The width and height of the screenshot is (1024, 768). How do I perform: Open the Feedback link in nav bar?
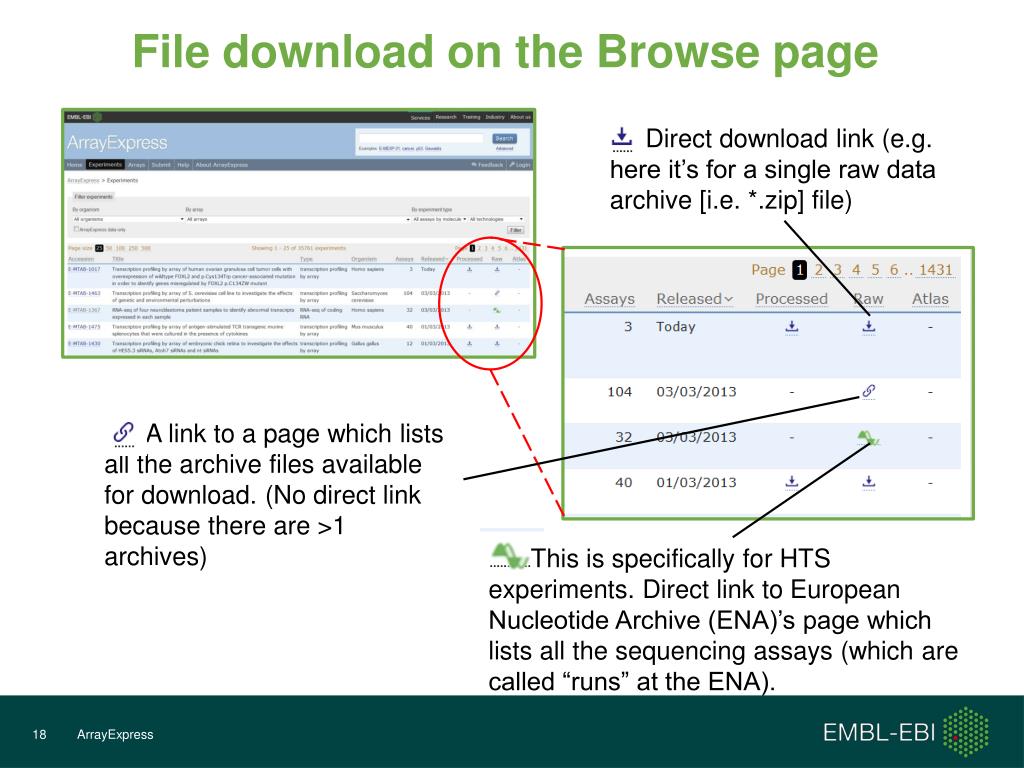pos(487,165)
